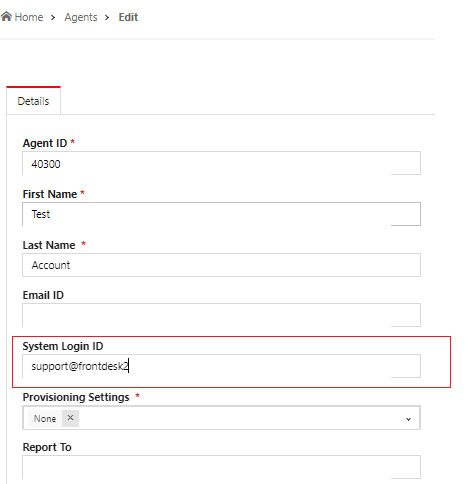
Task: Select the None tag in Provisioning Settings
Action: [x=45, y=418]
